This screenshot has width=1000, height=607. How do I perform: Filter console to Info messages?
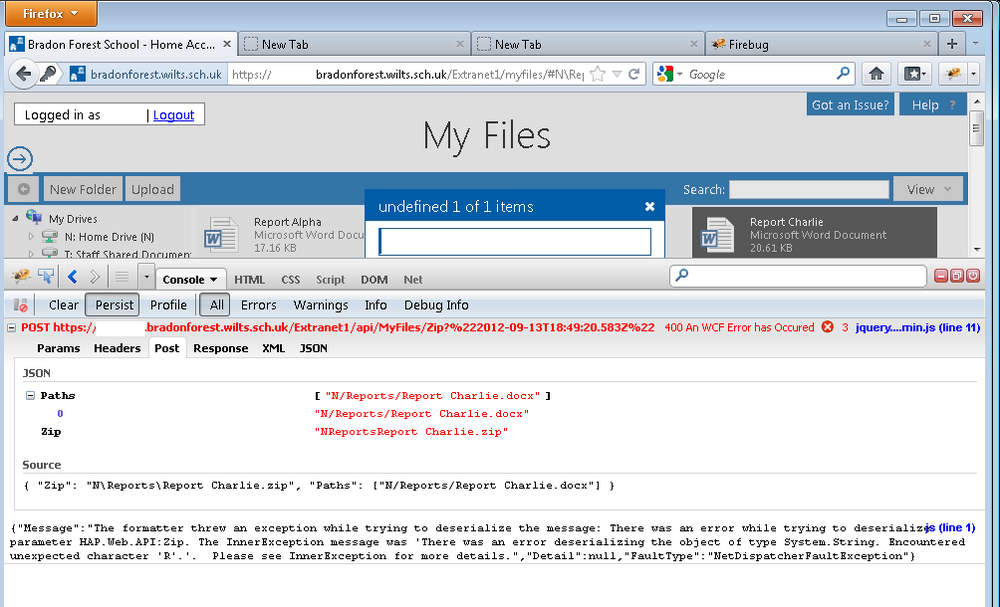point(376,305)
